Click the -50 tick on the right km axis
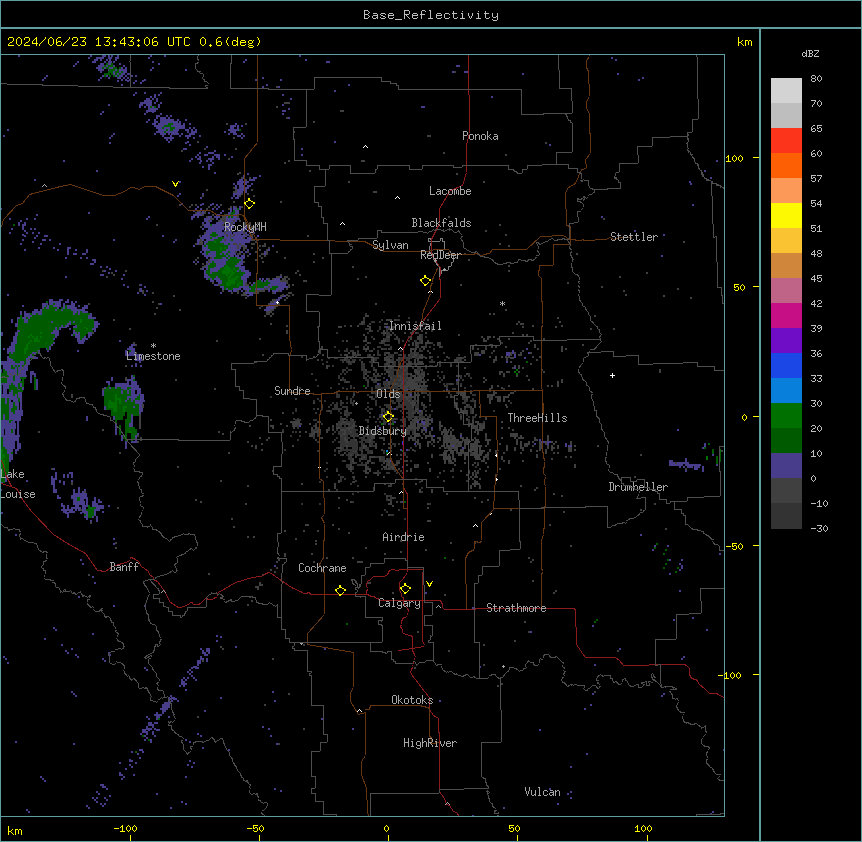This screenshot has width=862, height=842. pos(734,546)
